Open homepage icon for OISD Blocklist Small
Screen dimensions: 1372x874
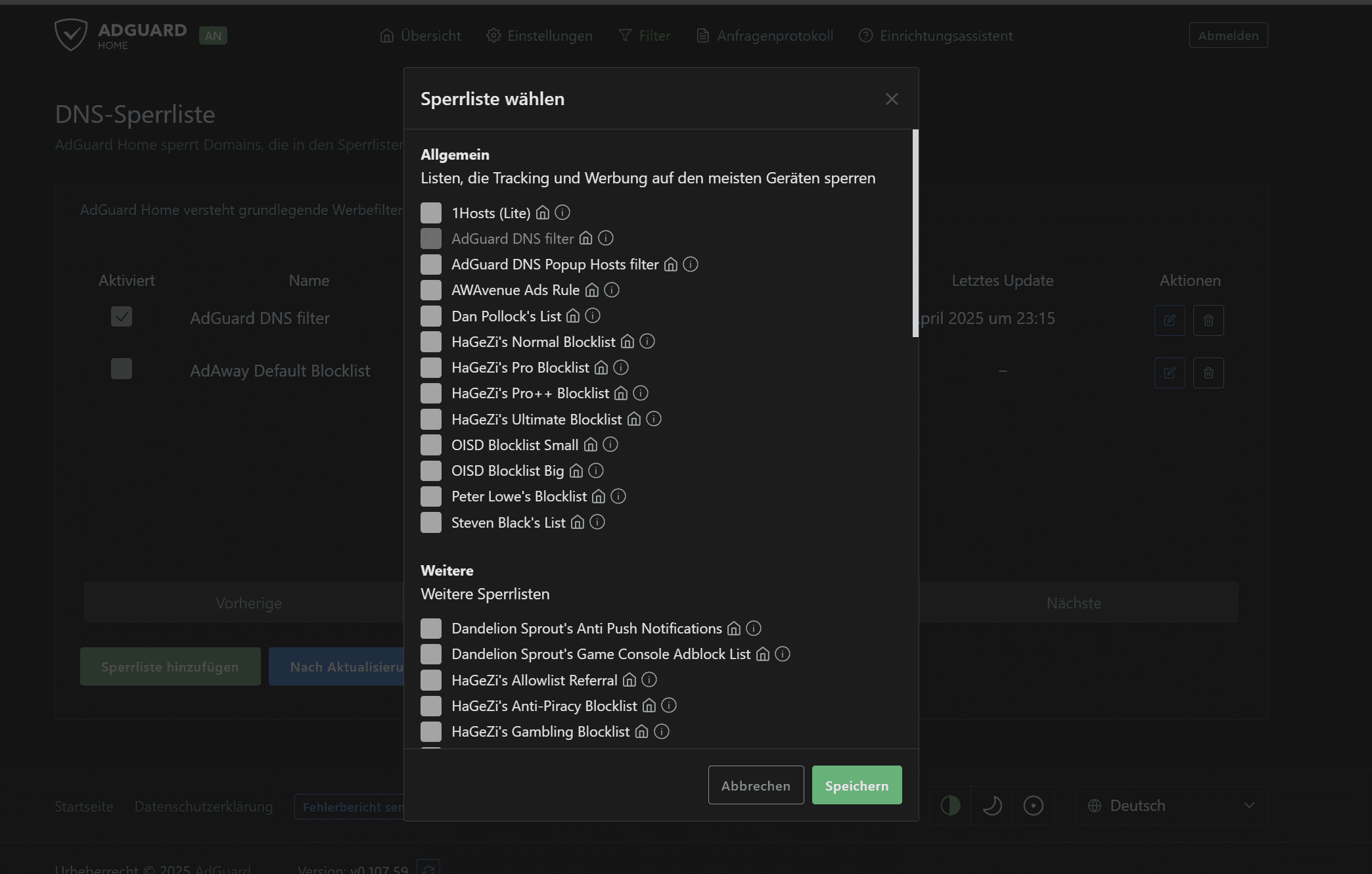(591, 445)
